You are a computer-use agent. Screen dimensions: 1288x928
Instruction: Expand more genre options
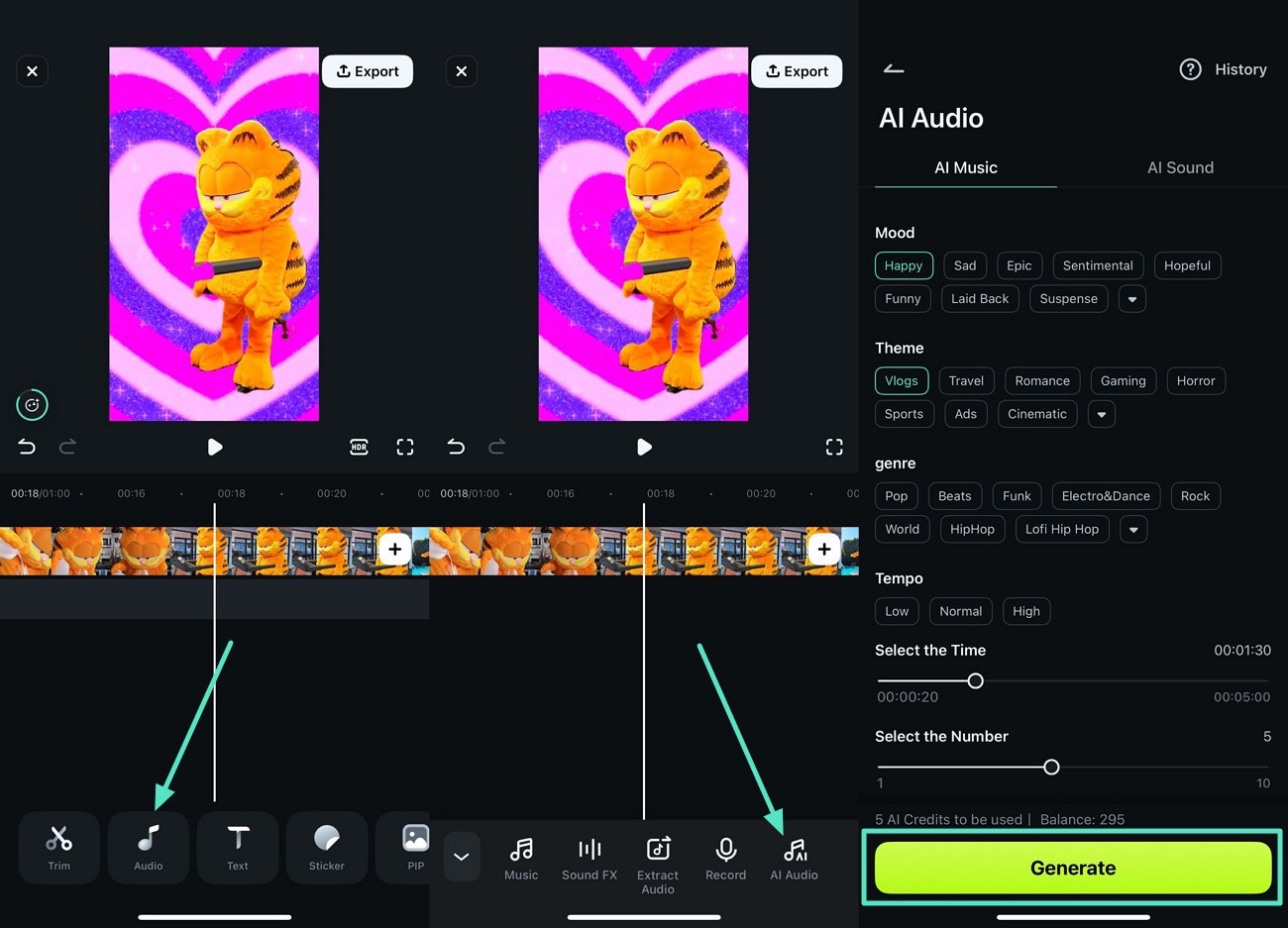[1133, 529]
